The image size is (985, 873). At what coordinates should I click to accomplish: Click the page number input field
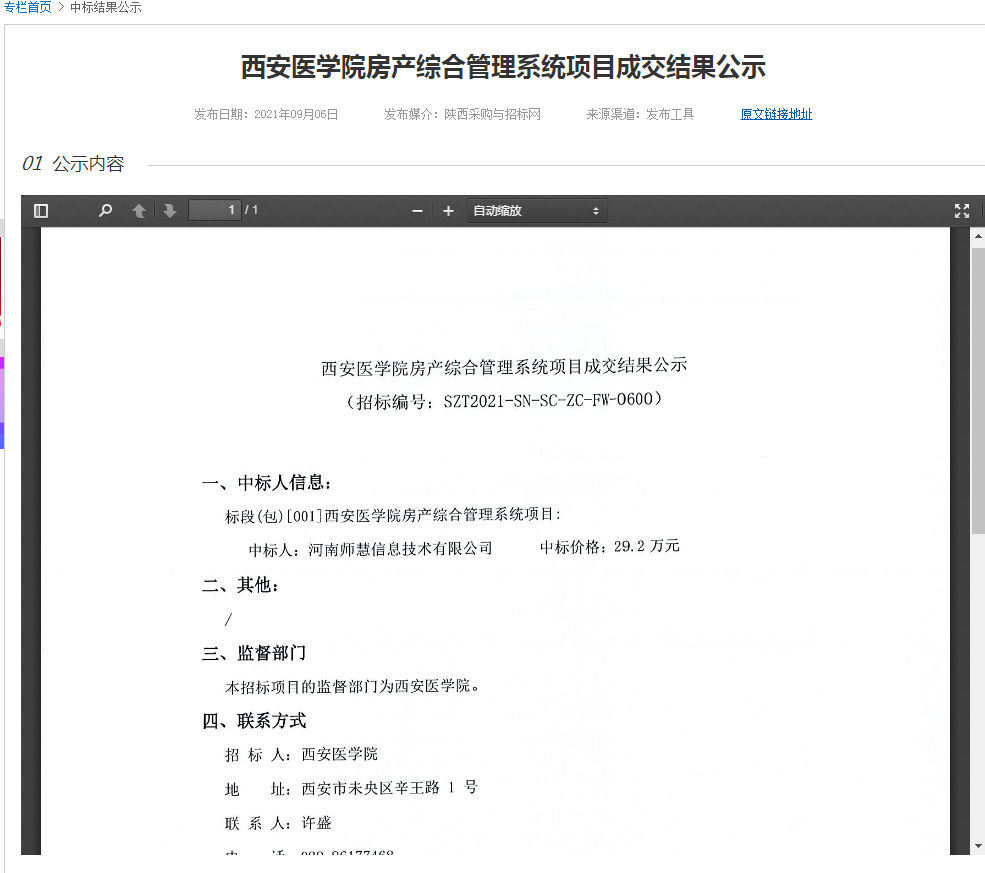click(215, 210)
